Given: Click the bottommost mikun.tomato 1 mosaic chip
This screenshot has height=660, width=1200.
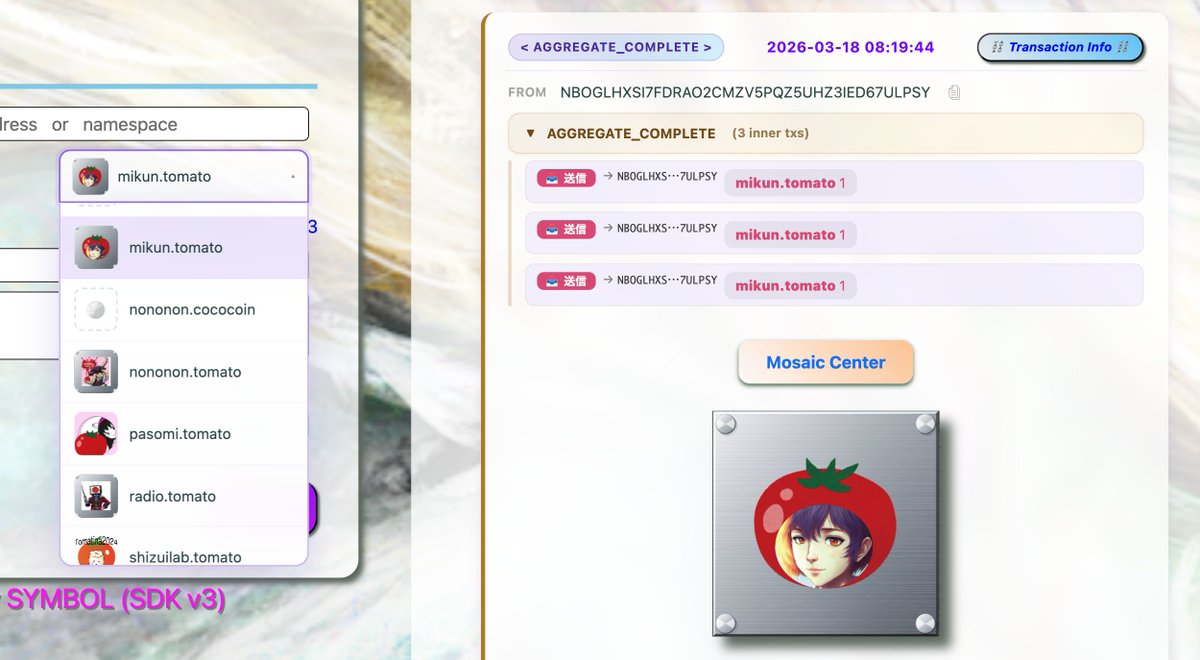Looking at the screenshot, I should 790,286.
